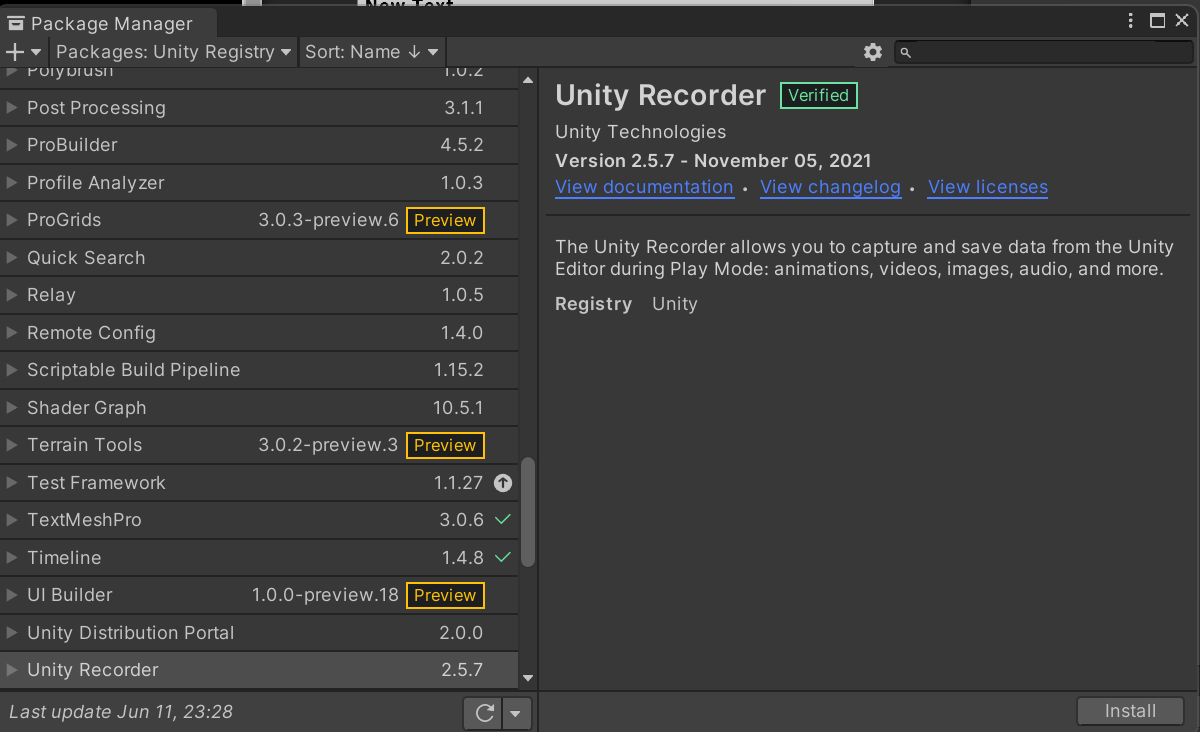Refresh the package list
This screenshot has height=732, width=1200.
pos(485,713)
